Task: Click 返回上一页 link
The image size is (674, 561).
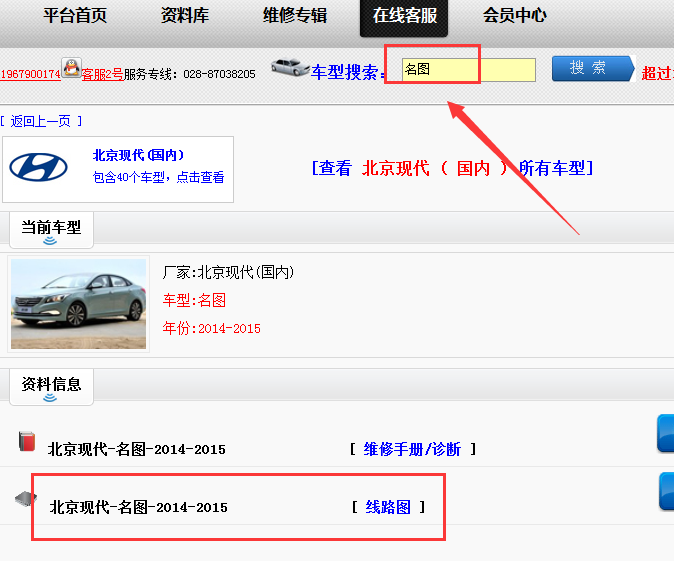Action: coord(41,122)
